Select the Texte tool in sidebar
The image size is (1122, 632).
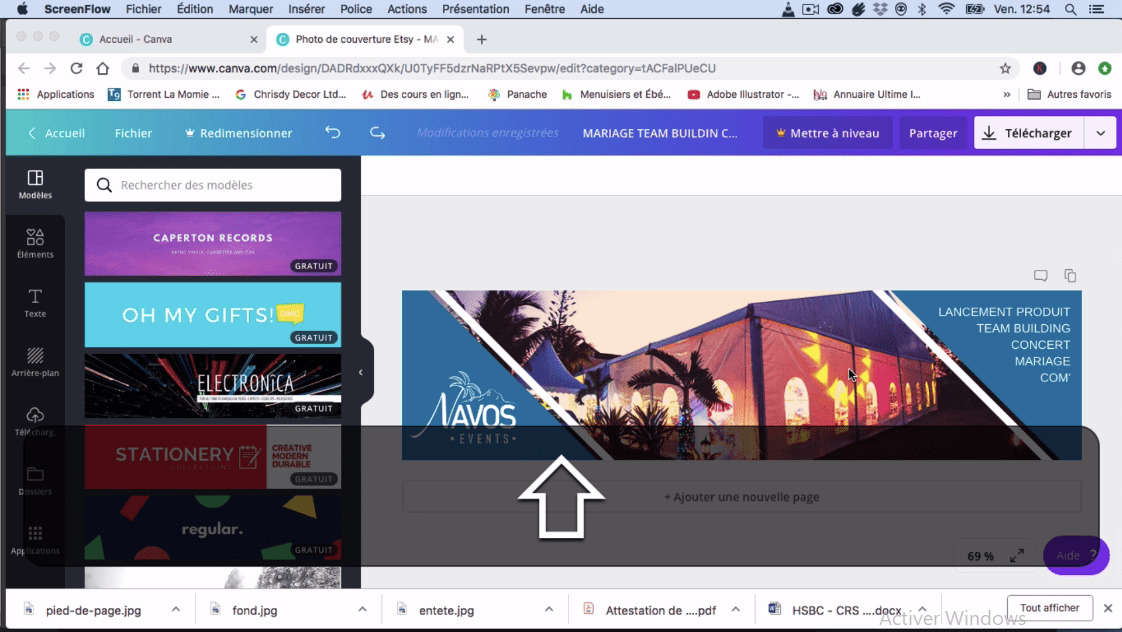[x=35, y=303]
